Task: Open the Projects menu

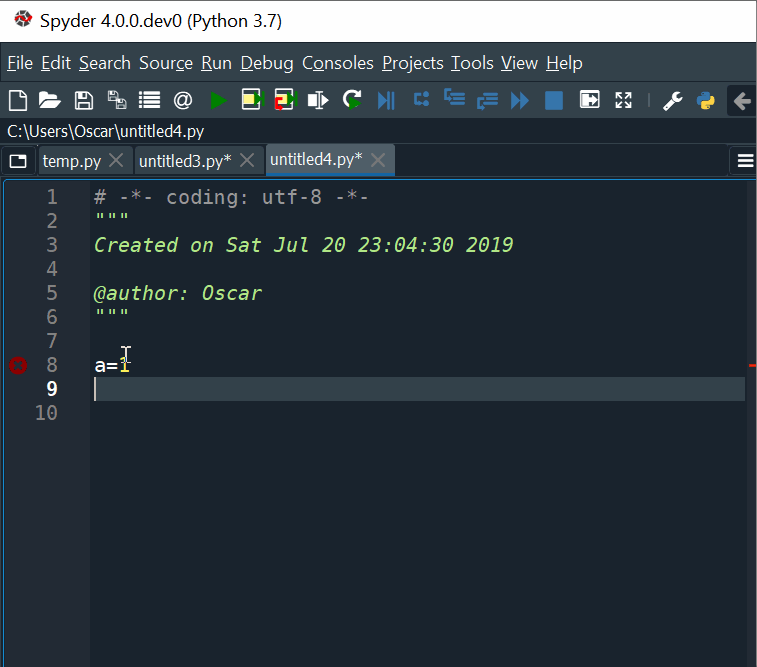Action: tap(412, 63)
